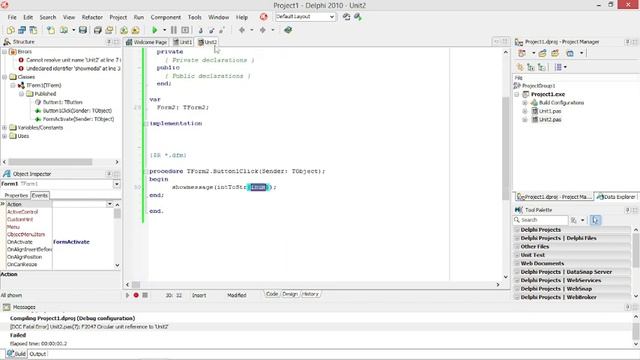Open the Events tab in Object Inspector
Image resolution: width=640 pixels, height=360 pixels.
[40, 196]
